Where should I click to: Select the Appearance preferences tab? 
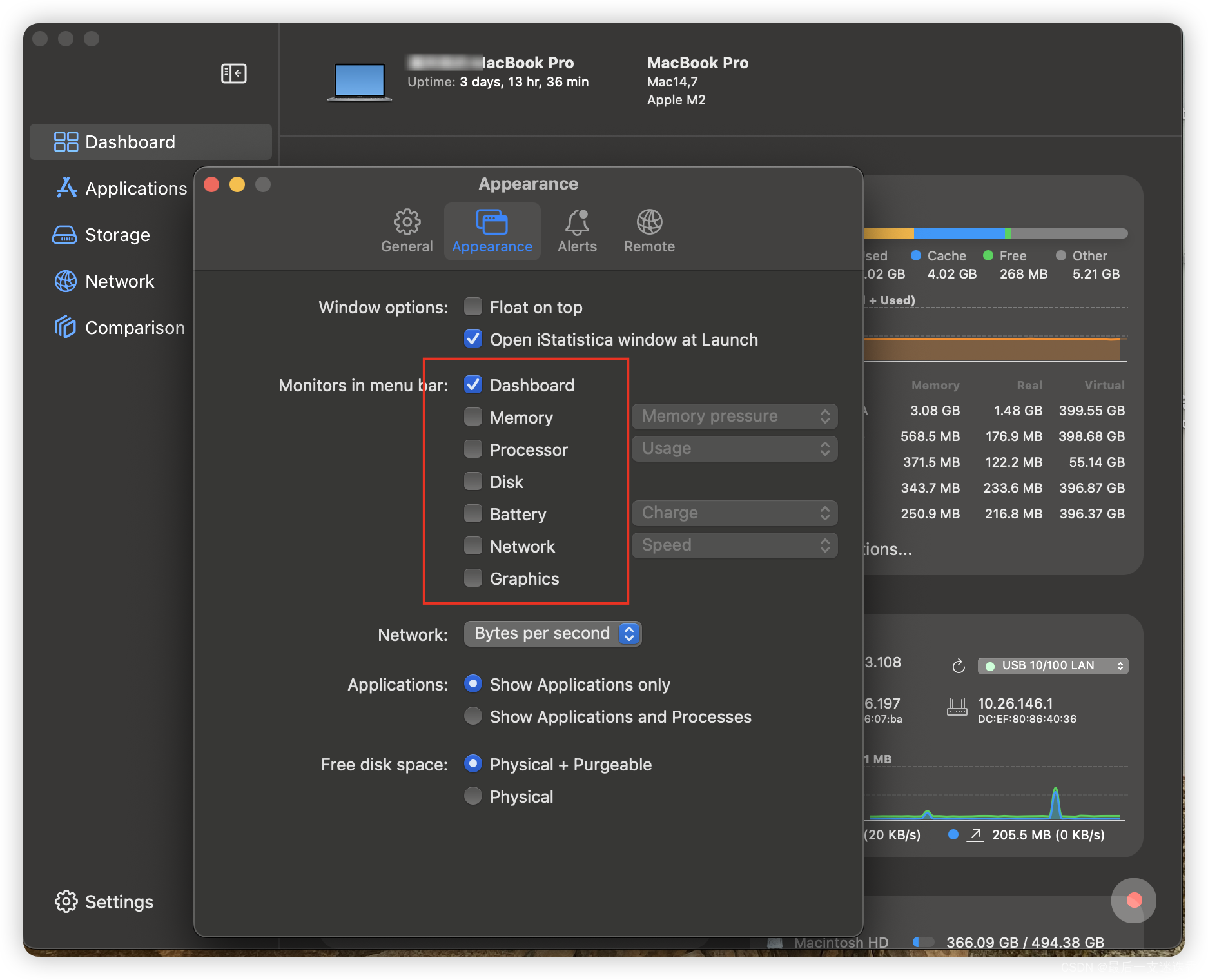click(x=492, y=231)
